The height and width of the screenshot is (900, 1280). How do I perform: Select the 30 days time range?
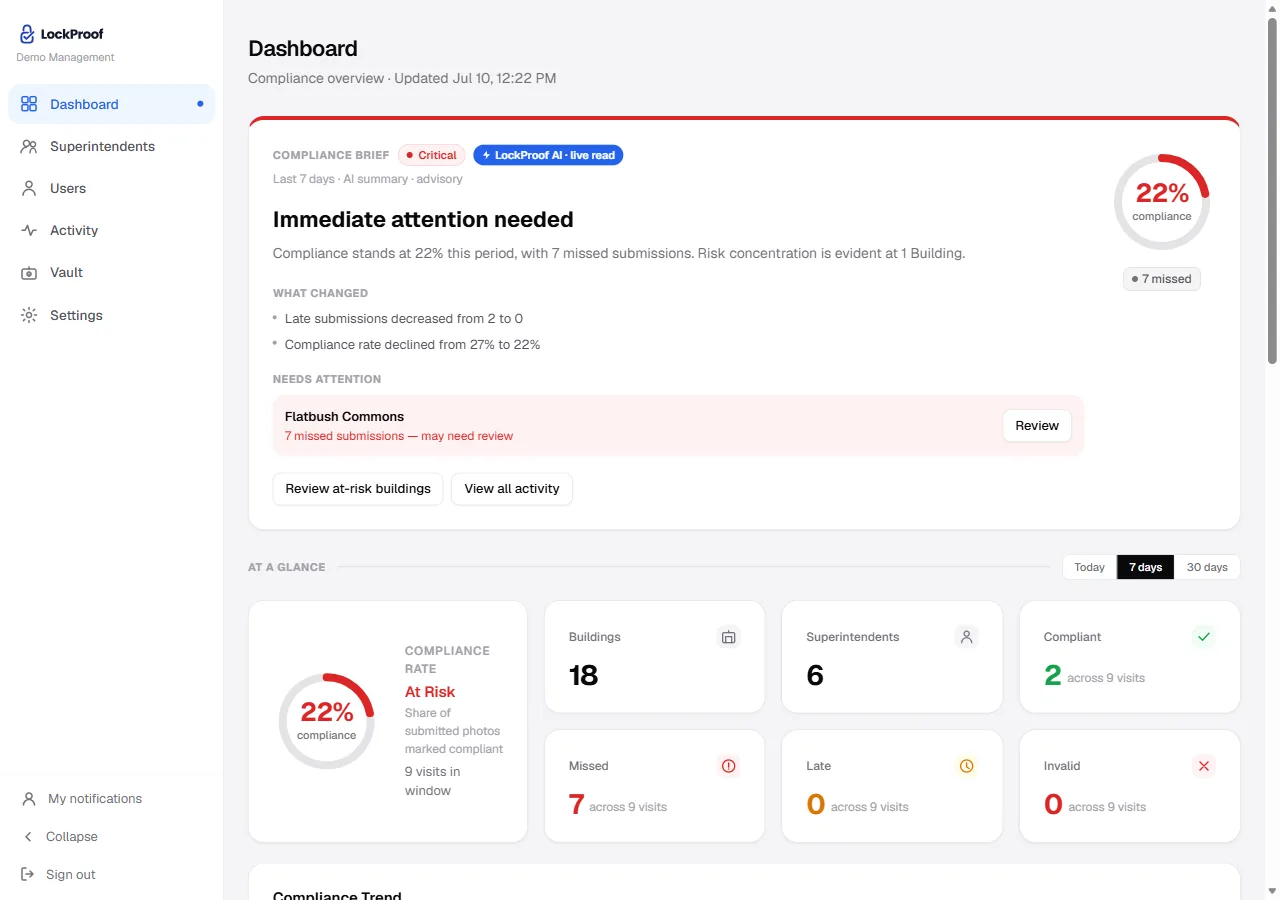(x=1207, y=567)
